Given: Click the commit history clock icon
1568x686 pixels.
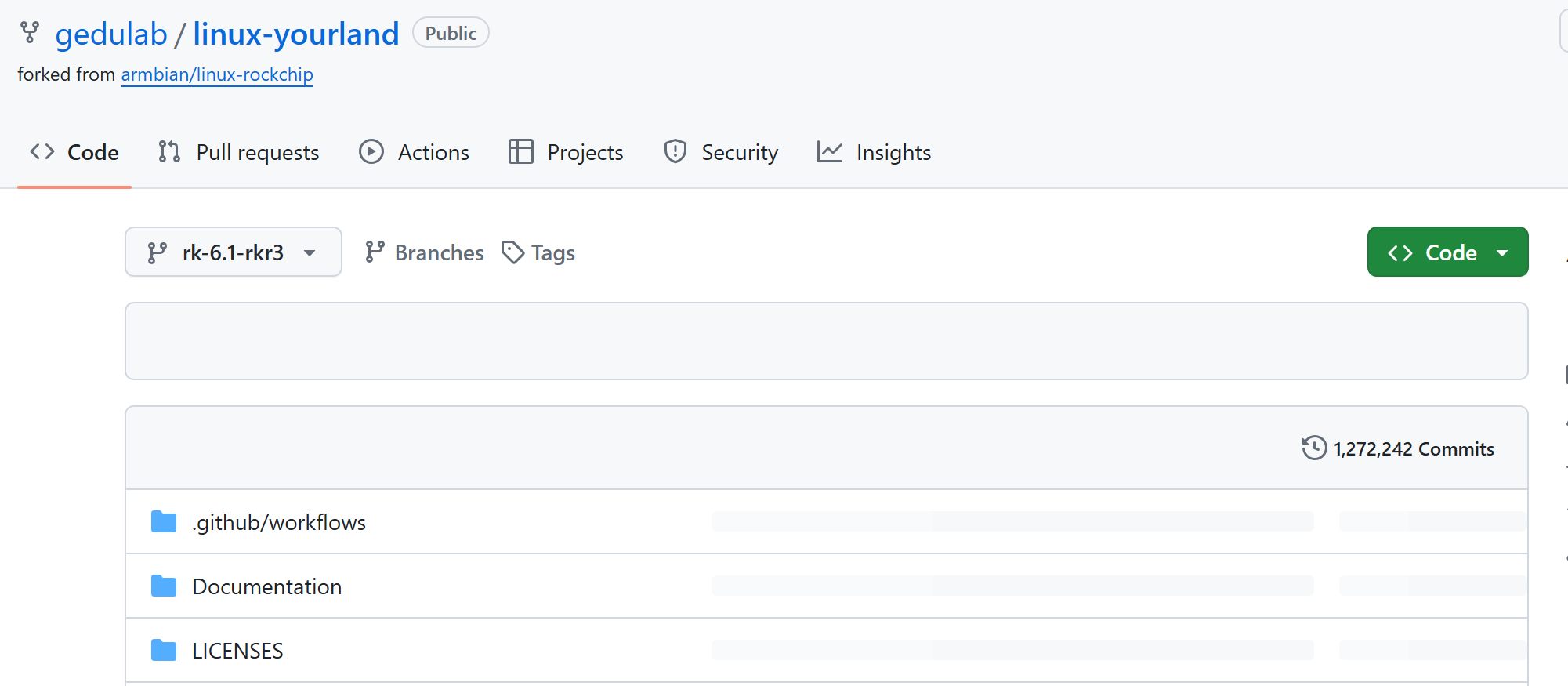Looking at the screenshot, I should click(1314, 448).
